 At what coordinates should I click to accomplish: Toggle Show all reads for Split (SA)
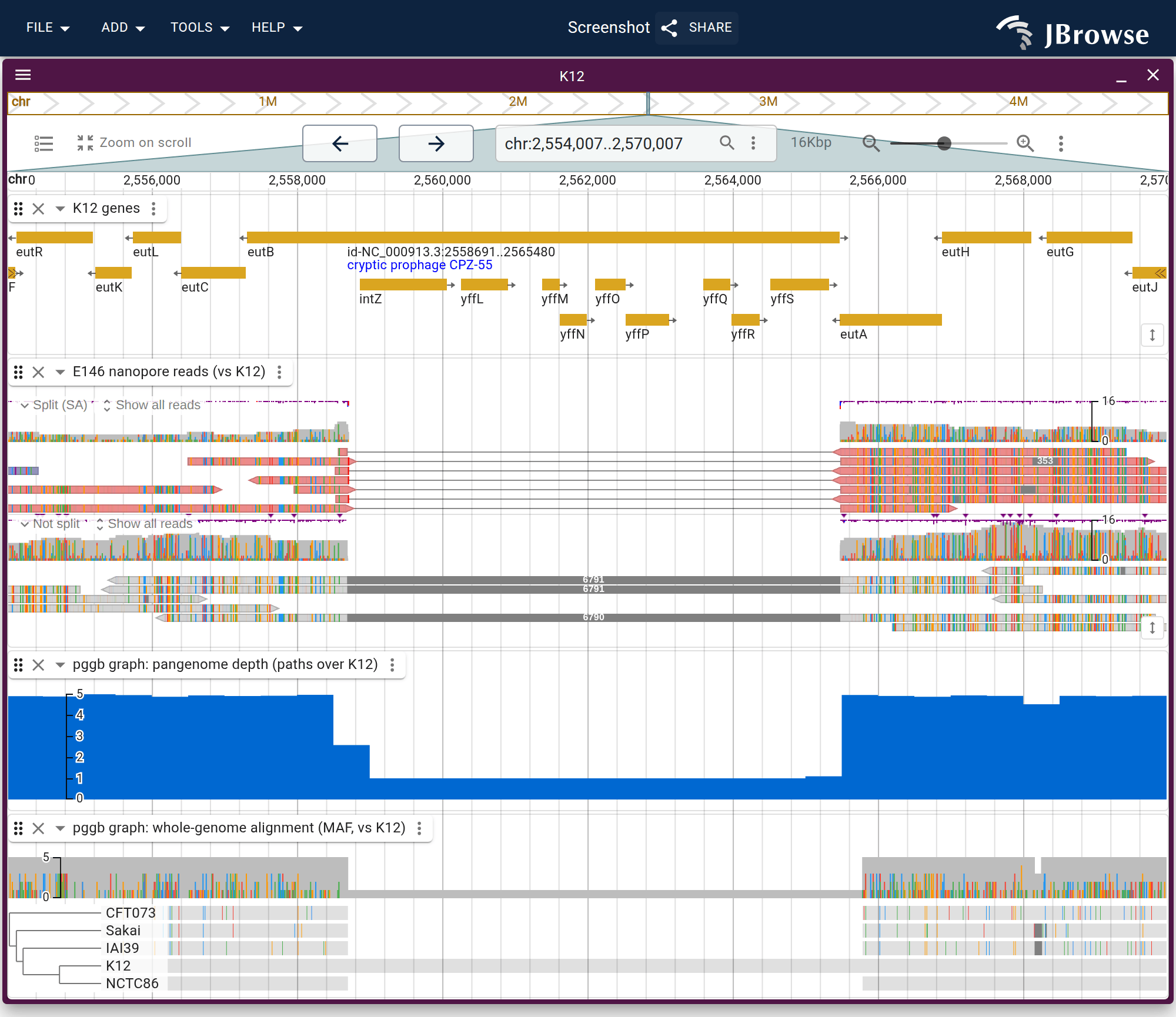[152, 405]
